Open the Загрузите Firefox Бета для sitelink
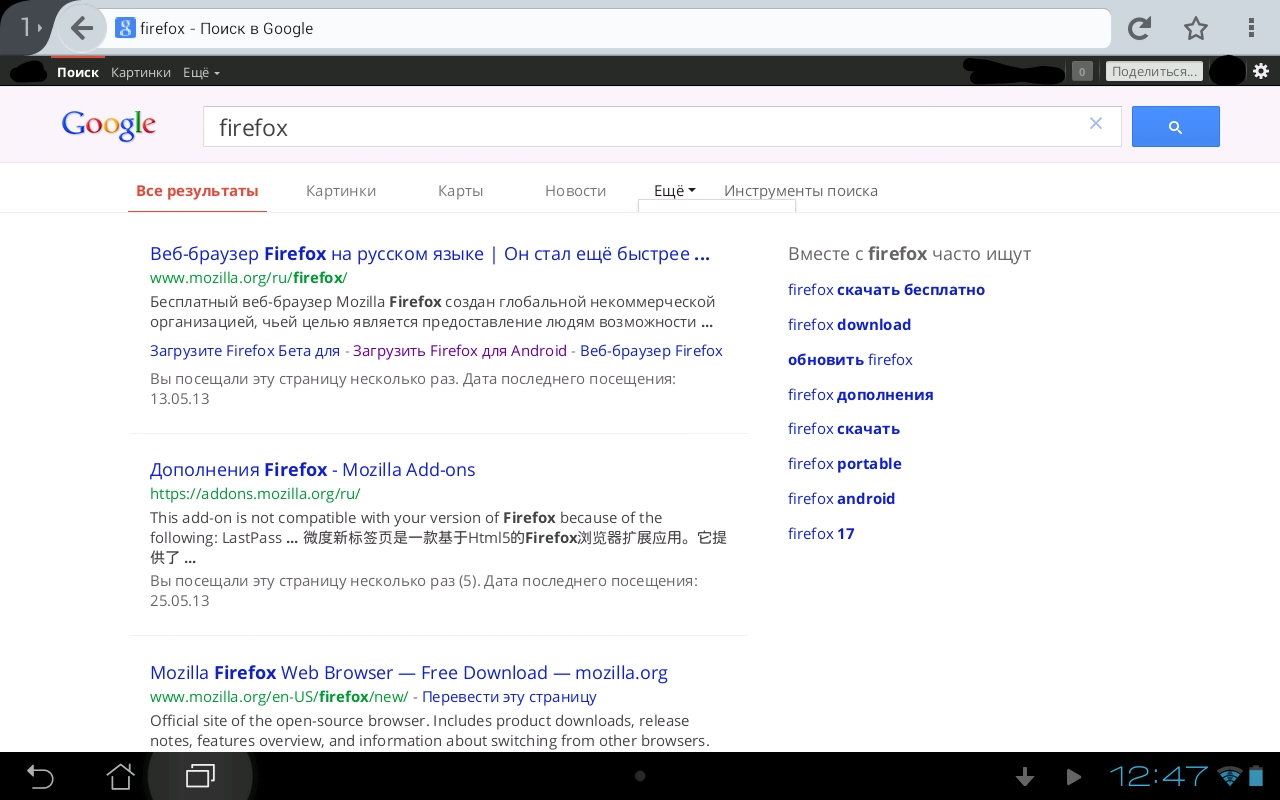The image size is (1280, 800). pos(245,351)
